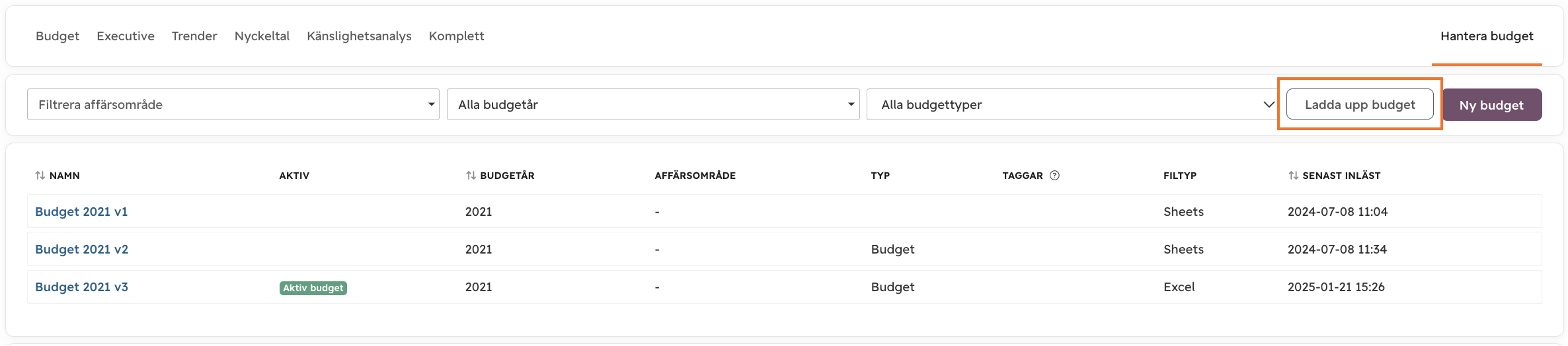Open the Budget 2021 v2 link
The height and width of the screenshot is (346, 1568).
click(x=81, y=250)
